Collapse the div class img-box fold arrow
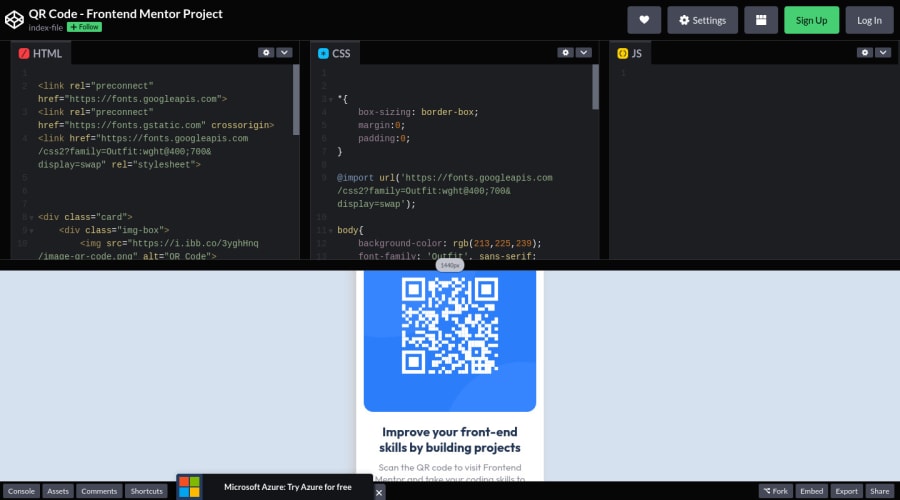Screen dimensions: 900x500 coord(31,231)
